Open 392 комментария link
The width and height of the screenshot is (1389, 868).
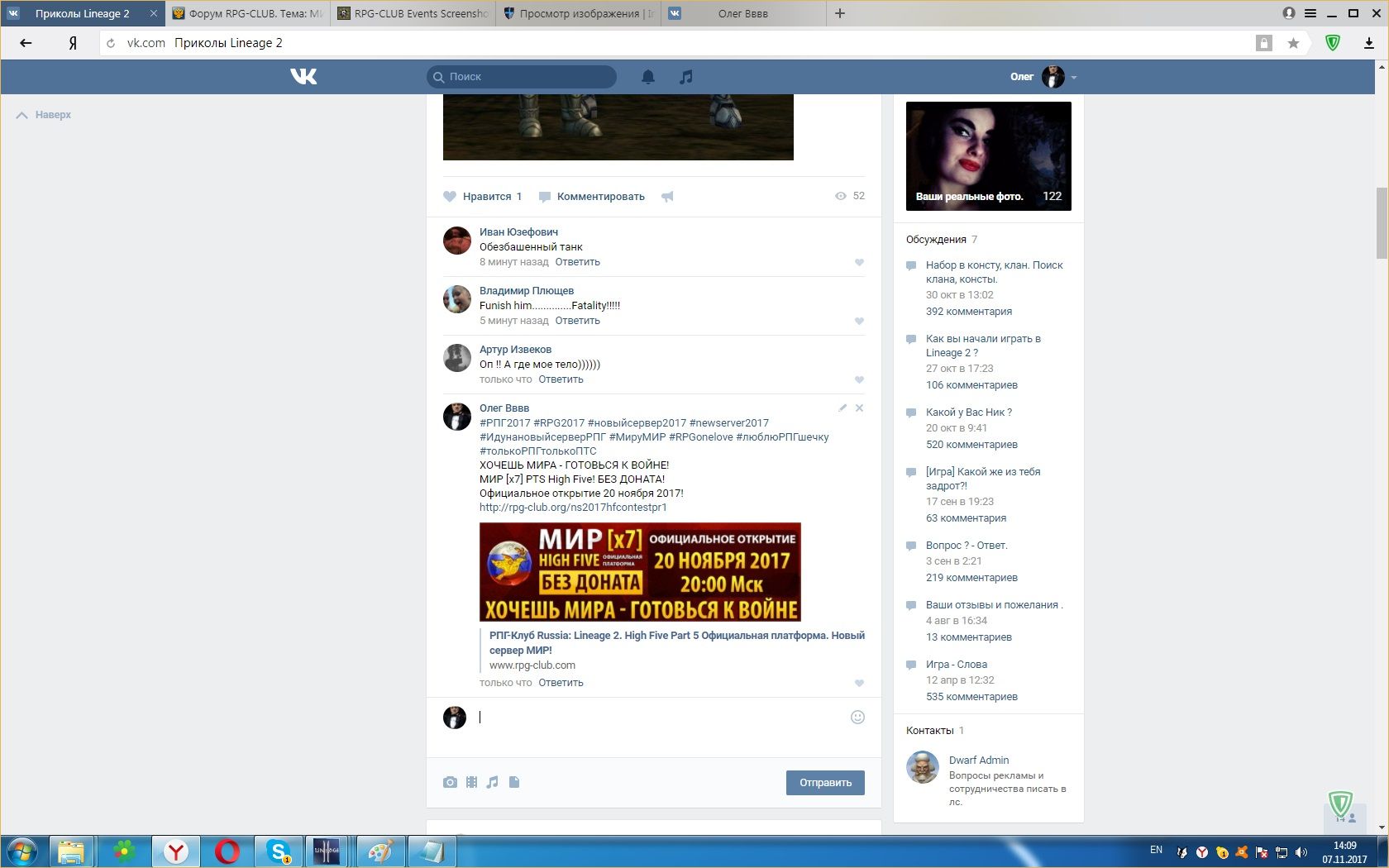(x=969, y=312)
